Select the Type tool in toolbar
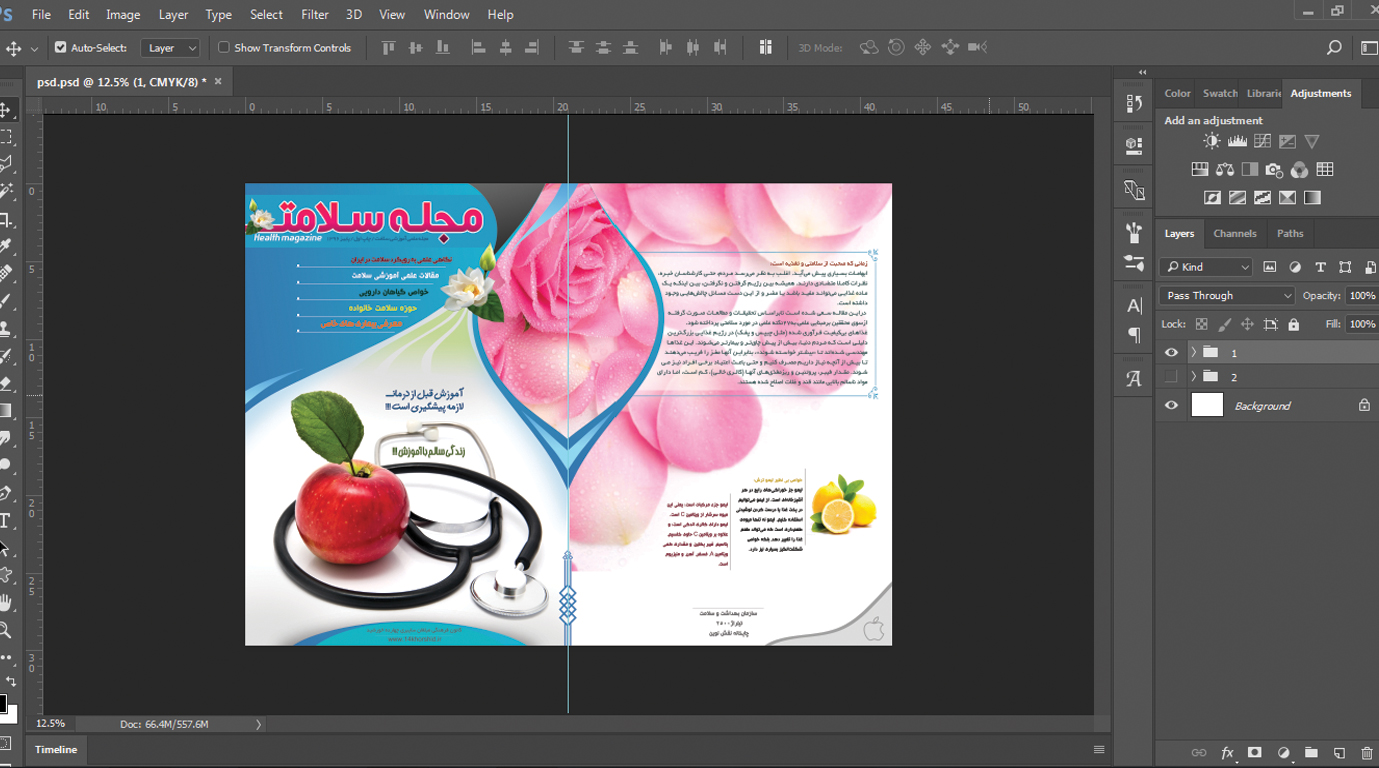The width and height of the screenshot is (1379, 768). pyautogui.click(x=5, y=521)
